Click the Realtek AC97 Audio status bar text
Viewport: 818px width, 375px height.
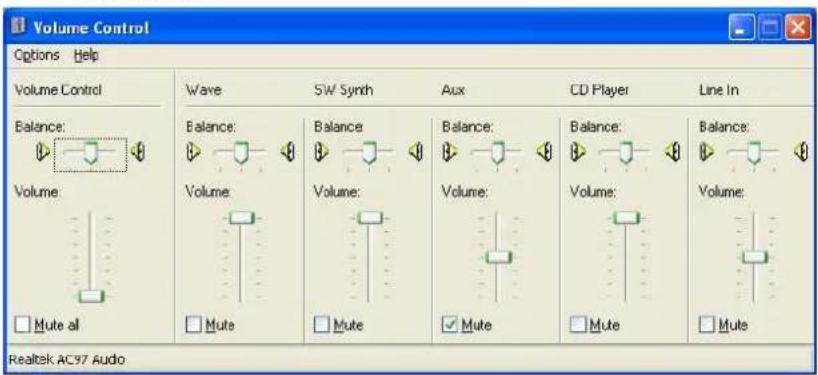click(67, 359)
